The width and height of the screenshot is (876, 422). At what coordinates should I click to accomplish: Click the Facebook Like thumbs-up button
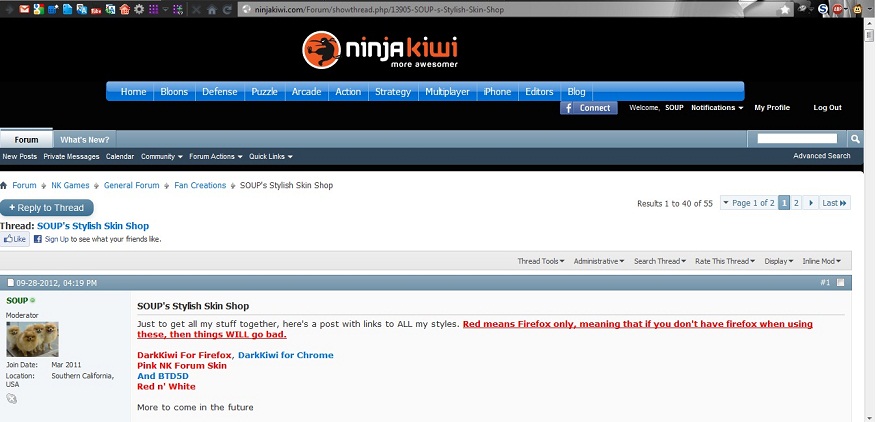click(x=15, y=239)
